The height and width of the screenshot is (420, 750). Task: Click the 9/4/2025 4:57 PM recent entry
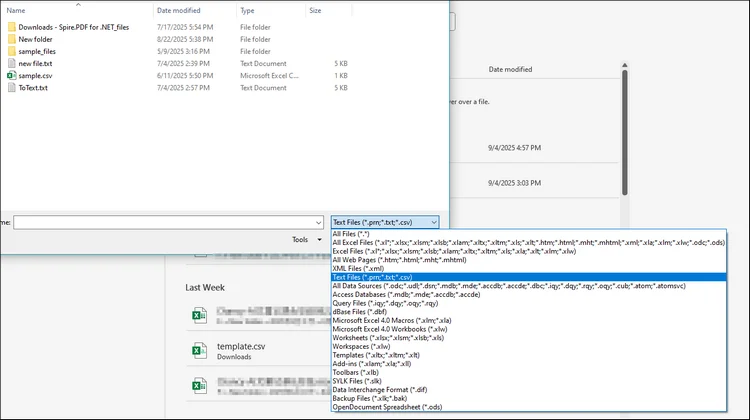(x=514, y=148)
